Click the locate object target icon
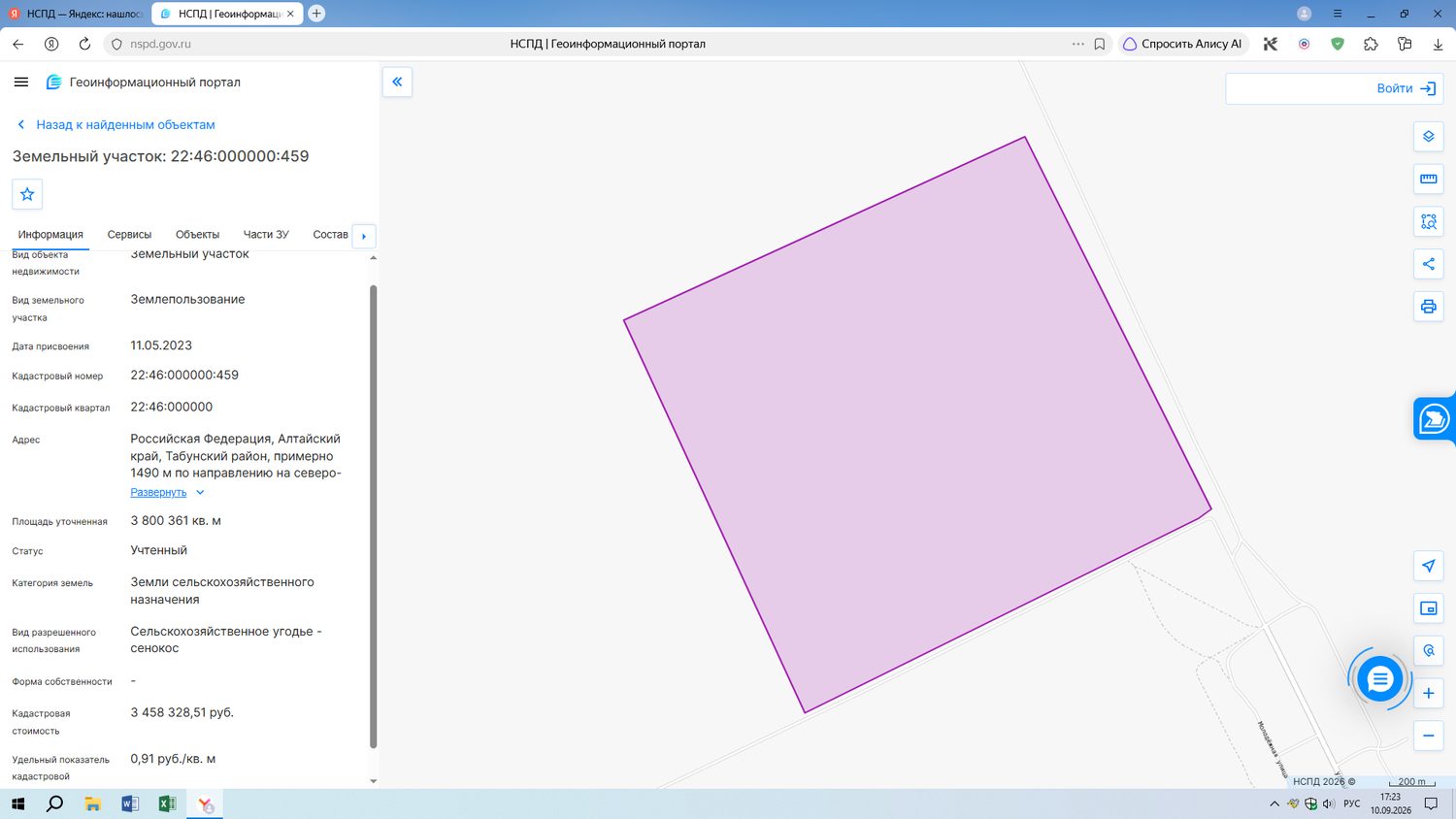Screen dimensions: 1456x819 pos(1428,651)
